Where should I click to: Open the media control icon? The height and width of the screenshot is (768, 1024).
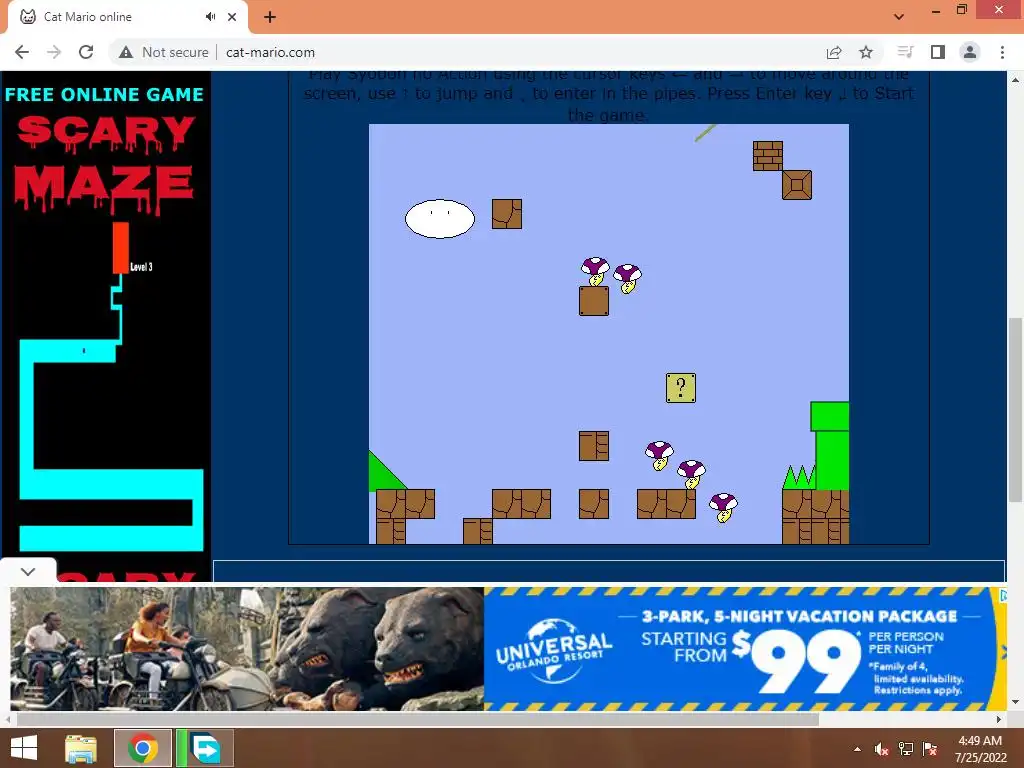click(x=905, y=52)
